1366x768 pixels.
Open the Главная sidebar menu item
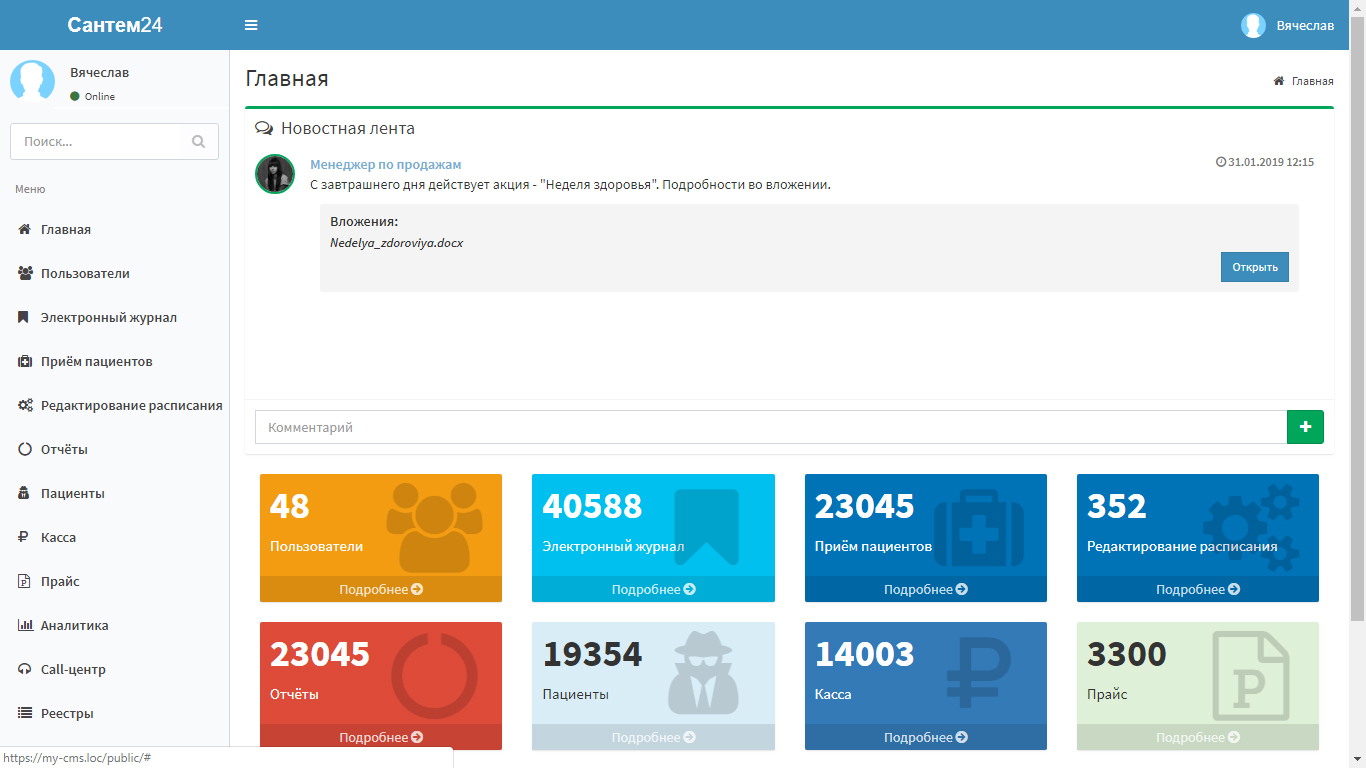pos(115,229)
